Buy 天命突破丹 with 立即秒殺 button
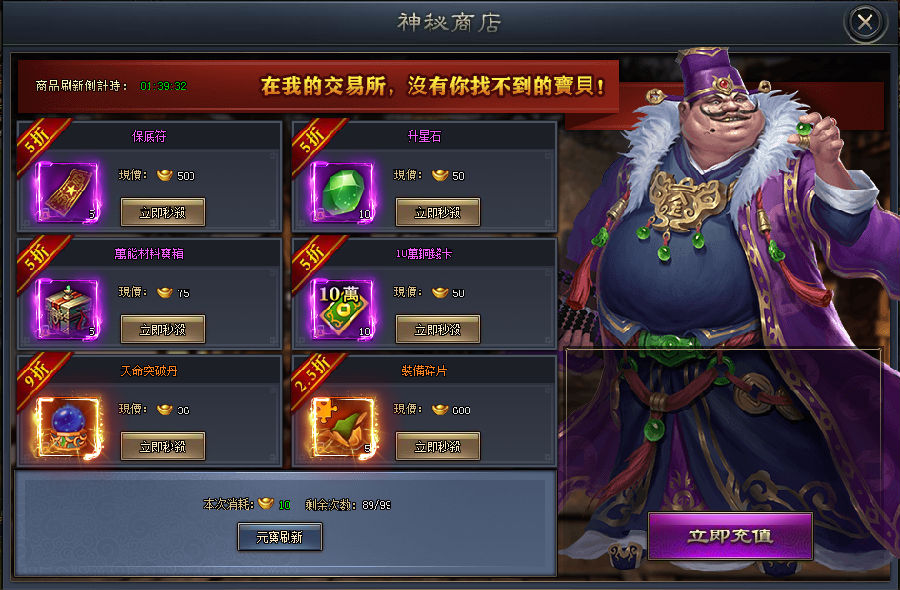Screen dimensions: 900x590 [163, 447]
